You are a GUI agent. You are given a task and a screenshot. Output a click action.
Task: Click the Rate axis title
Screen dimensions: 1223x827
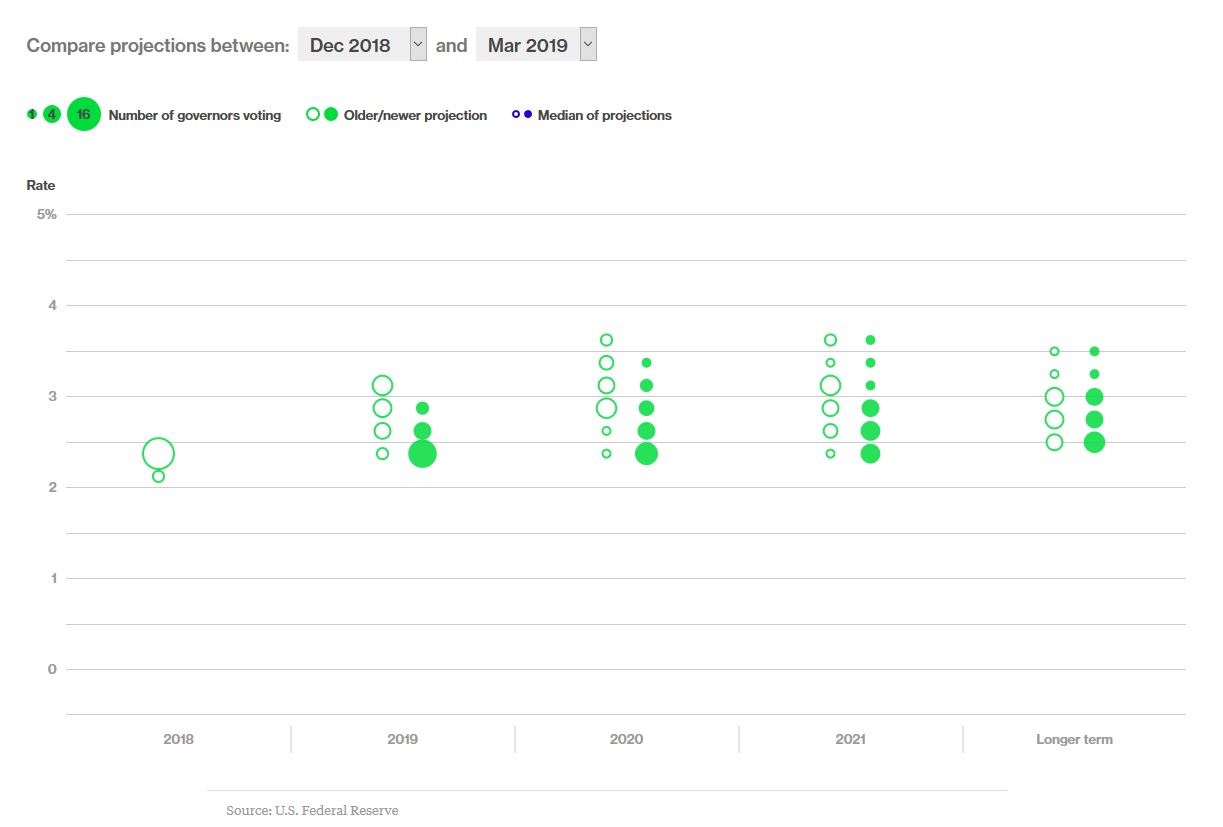41,185
